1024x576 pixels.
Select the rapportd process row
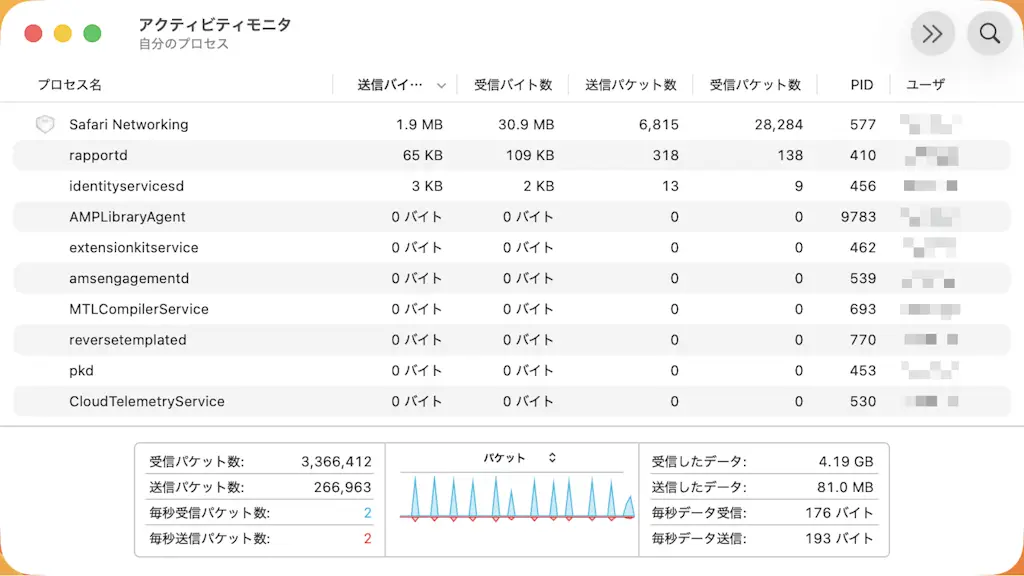(98, 155)
